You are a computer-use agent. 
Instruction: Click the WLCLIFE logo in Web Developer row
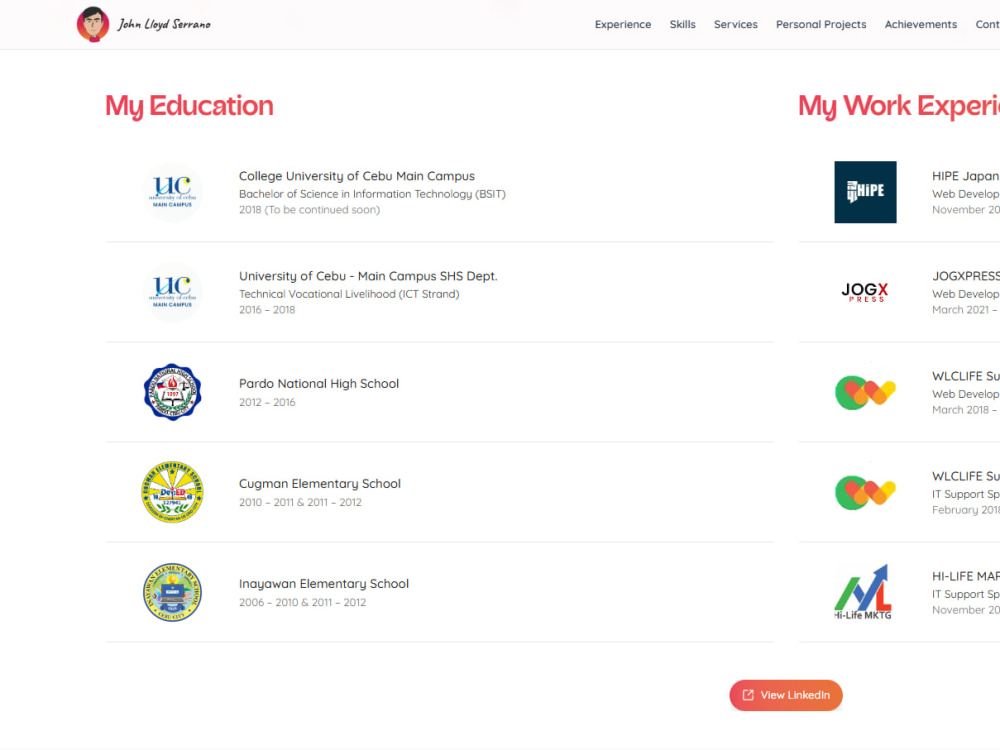(x=865, y=393)
